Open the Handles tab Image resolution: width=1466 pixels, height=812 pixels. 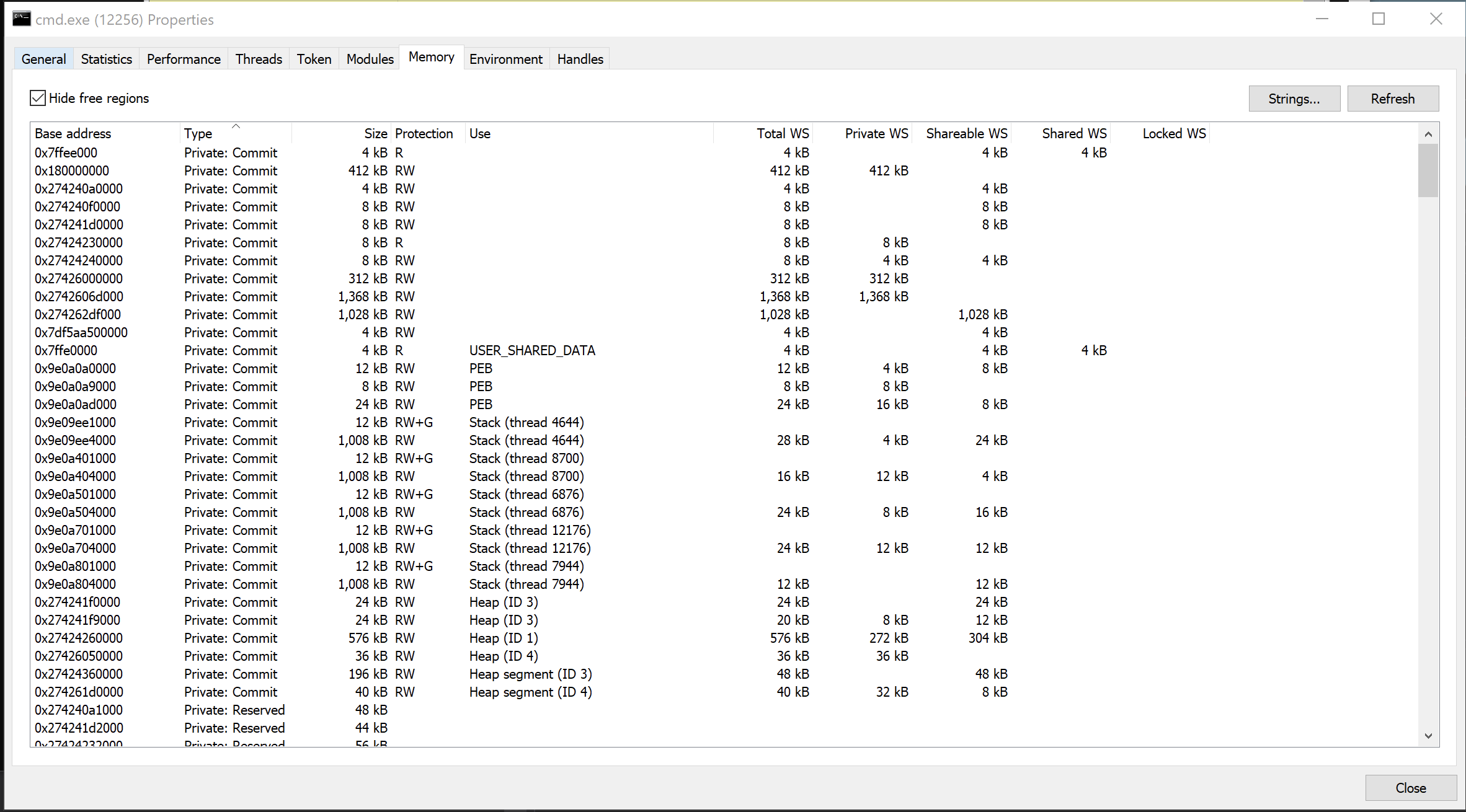(580, 59)
